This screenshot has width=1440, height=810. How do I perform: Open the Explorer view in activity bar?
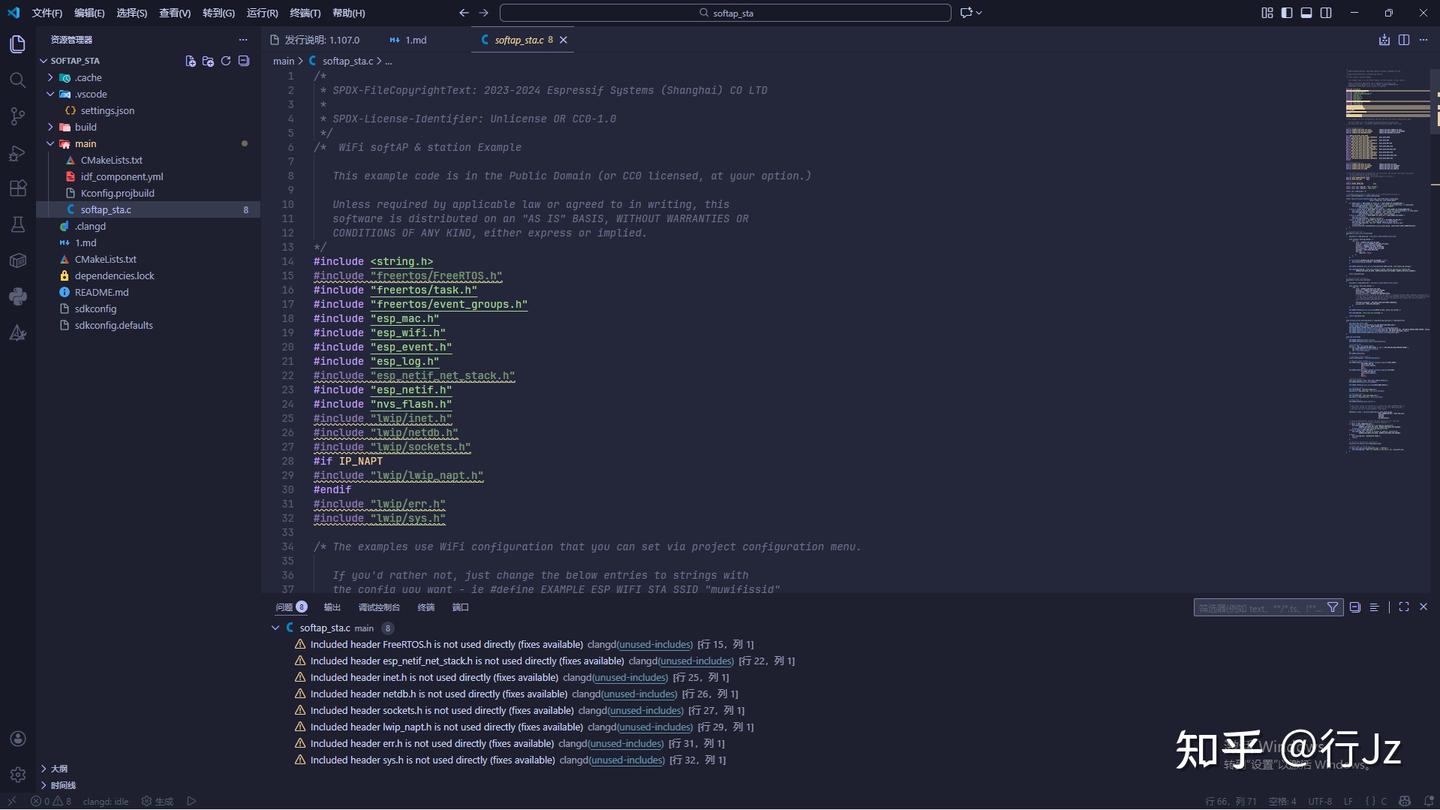coord(17,44)
